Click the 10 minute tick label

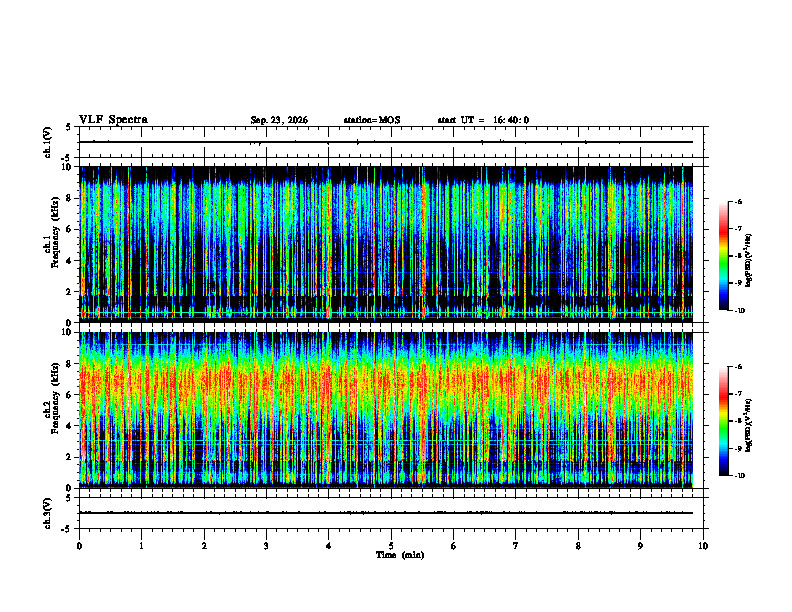click(703, 546)
